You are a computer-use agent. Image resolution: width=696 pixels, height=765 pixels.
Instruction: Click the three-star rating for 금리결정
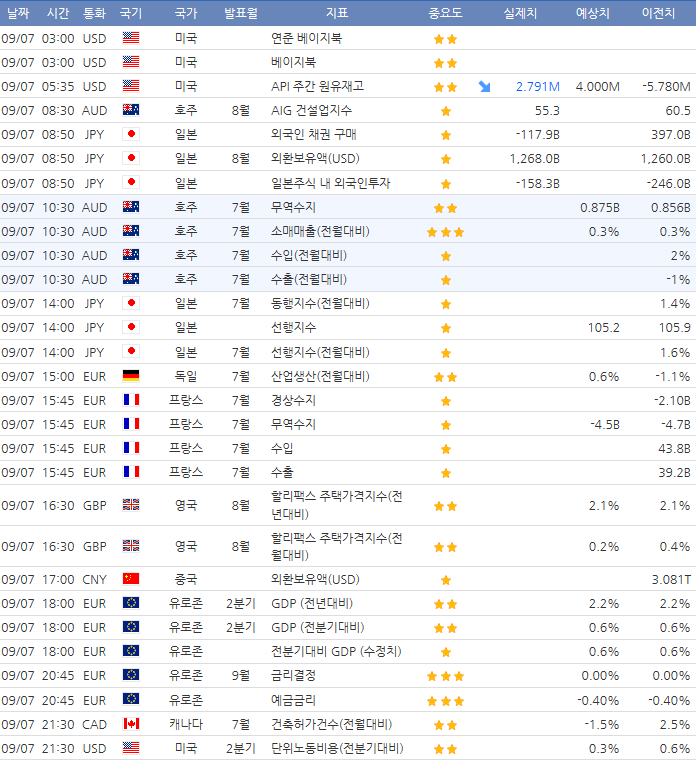[x=445, y=676]
